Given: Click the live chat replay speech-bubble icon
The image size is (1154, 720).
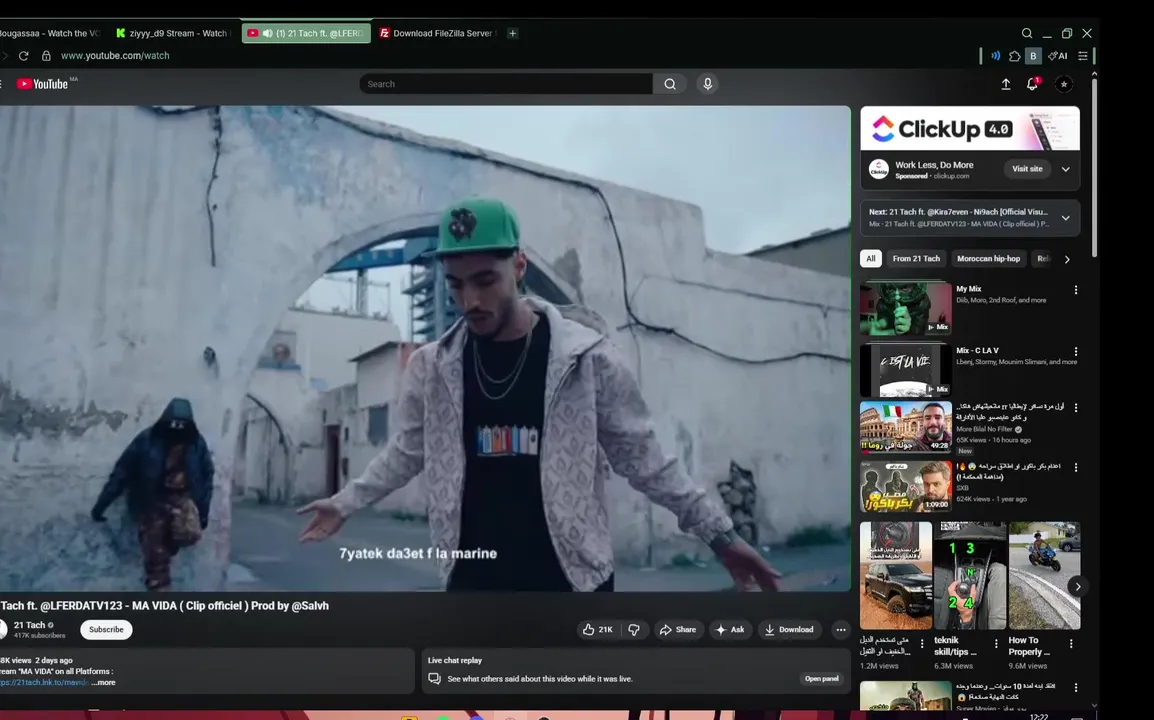Looking at the screenshot, I should (435, 679).
